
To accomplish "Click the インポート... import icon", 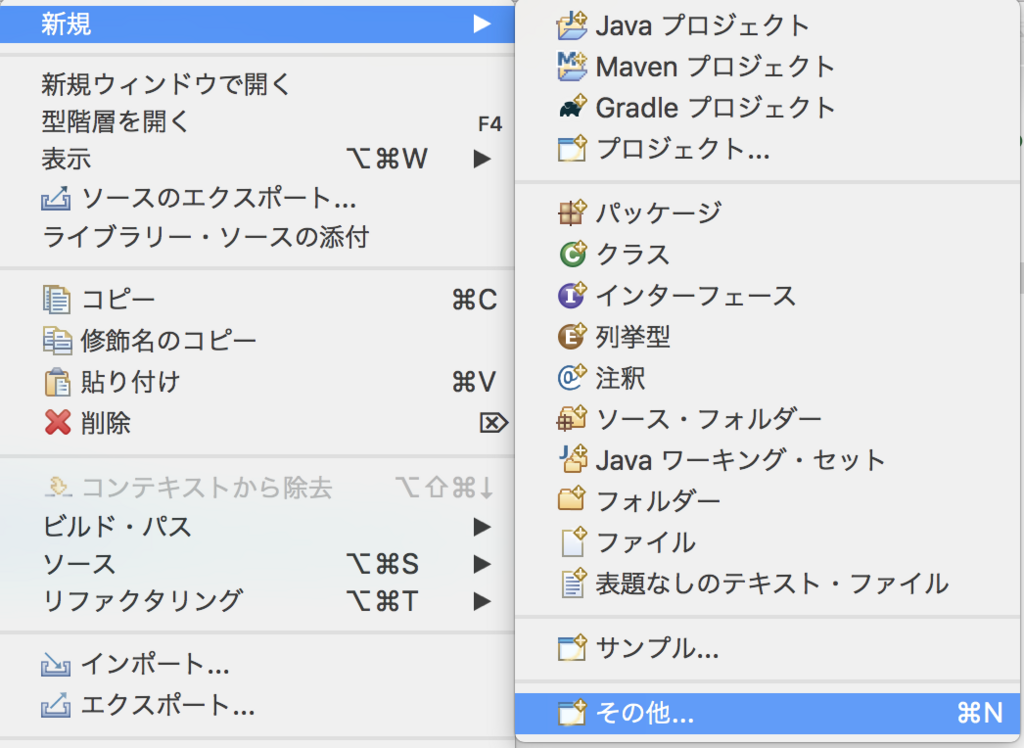I will click(x=56, y=665).
